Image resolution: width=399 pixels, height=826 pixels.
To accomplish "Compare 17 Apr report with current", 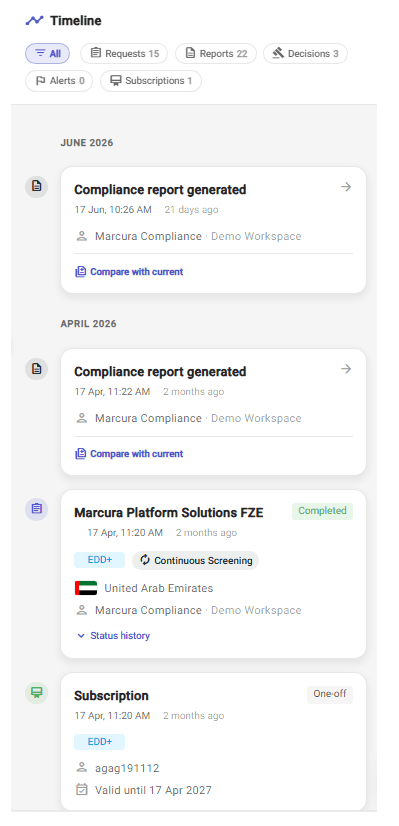I will [129, 454].
